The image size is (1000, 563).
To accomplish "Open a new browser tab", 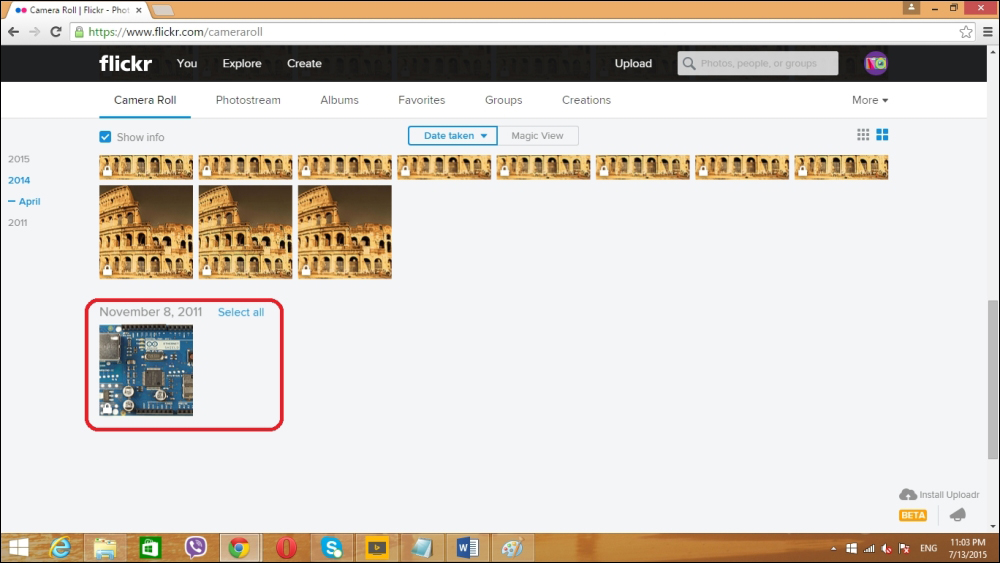I will coord(163,10).
